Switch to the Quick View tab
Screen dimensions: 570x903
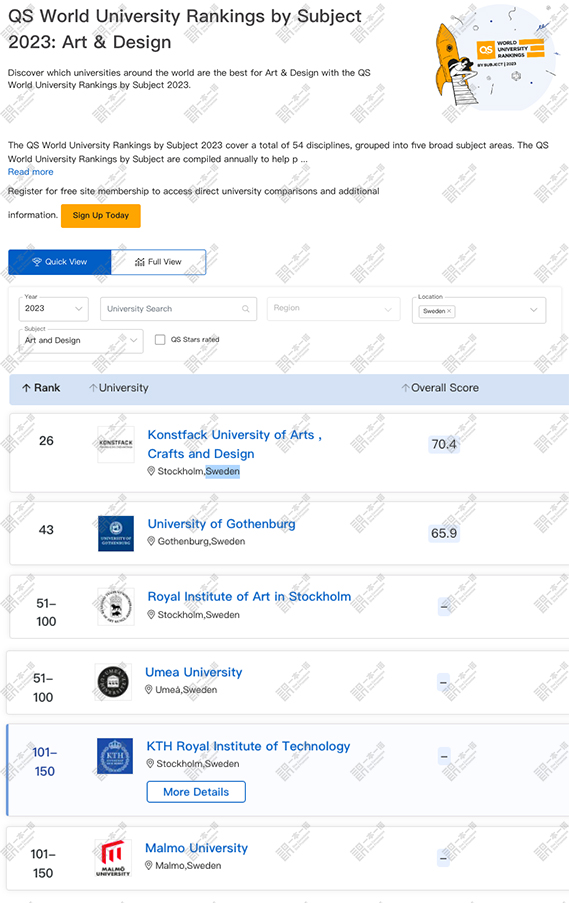click(60, 262)
